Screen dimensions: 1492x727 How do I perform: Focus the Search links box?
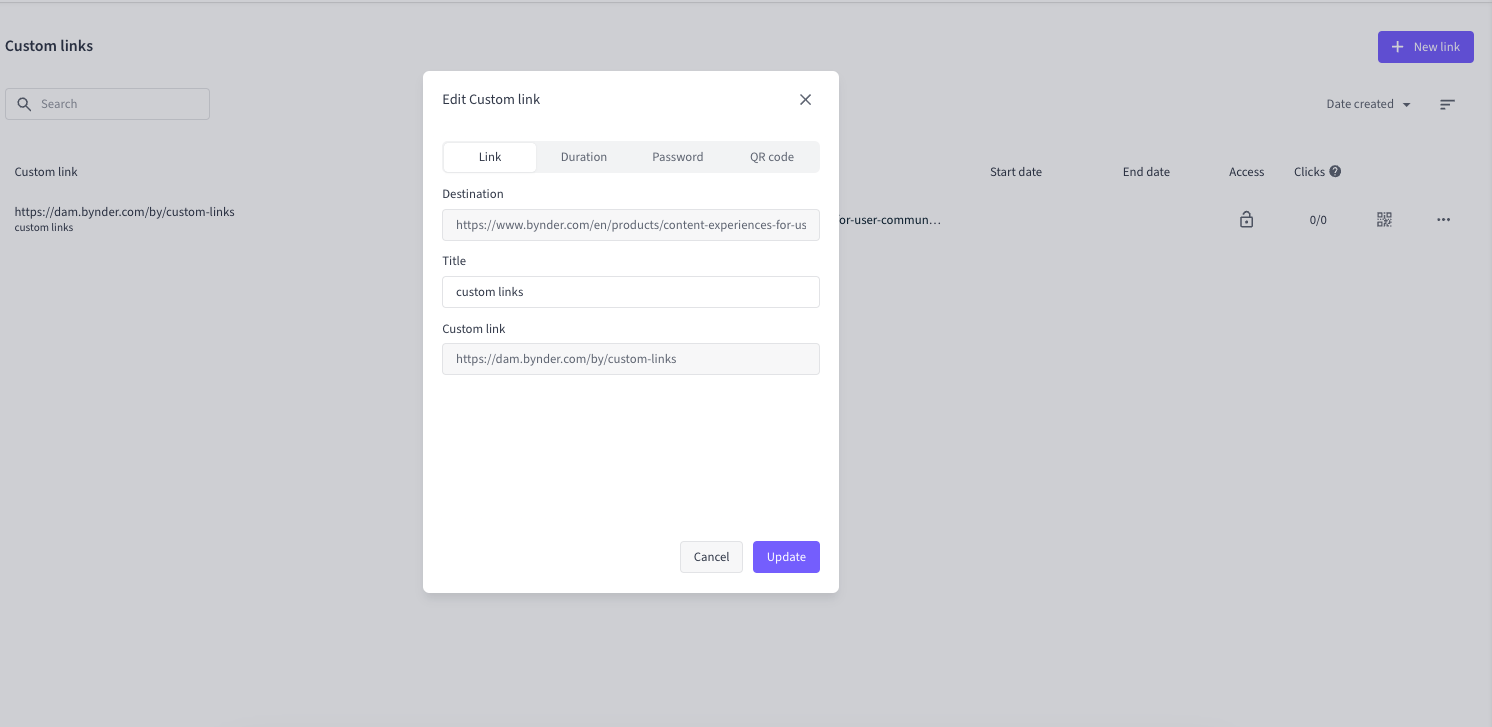click(x=108, y=104)
